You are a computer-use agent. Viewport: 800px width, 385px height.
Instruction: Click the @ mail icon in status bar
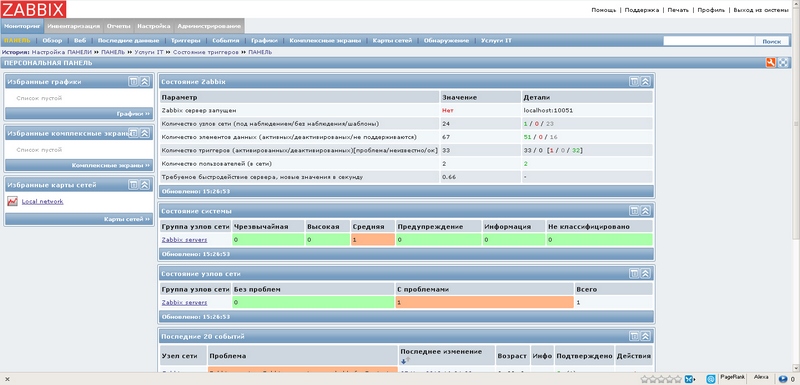[x=710, y=379]
